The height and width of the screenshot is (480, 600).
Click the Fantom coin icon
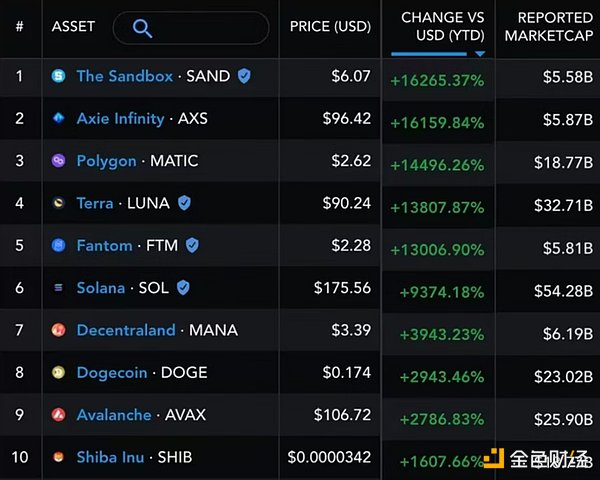(58, 245)
